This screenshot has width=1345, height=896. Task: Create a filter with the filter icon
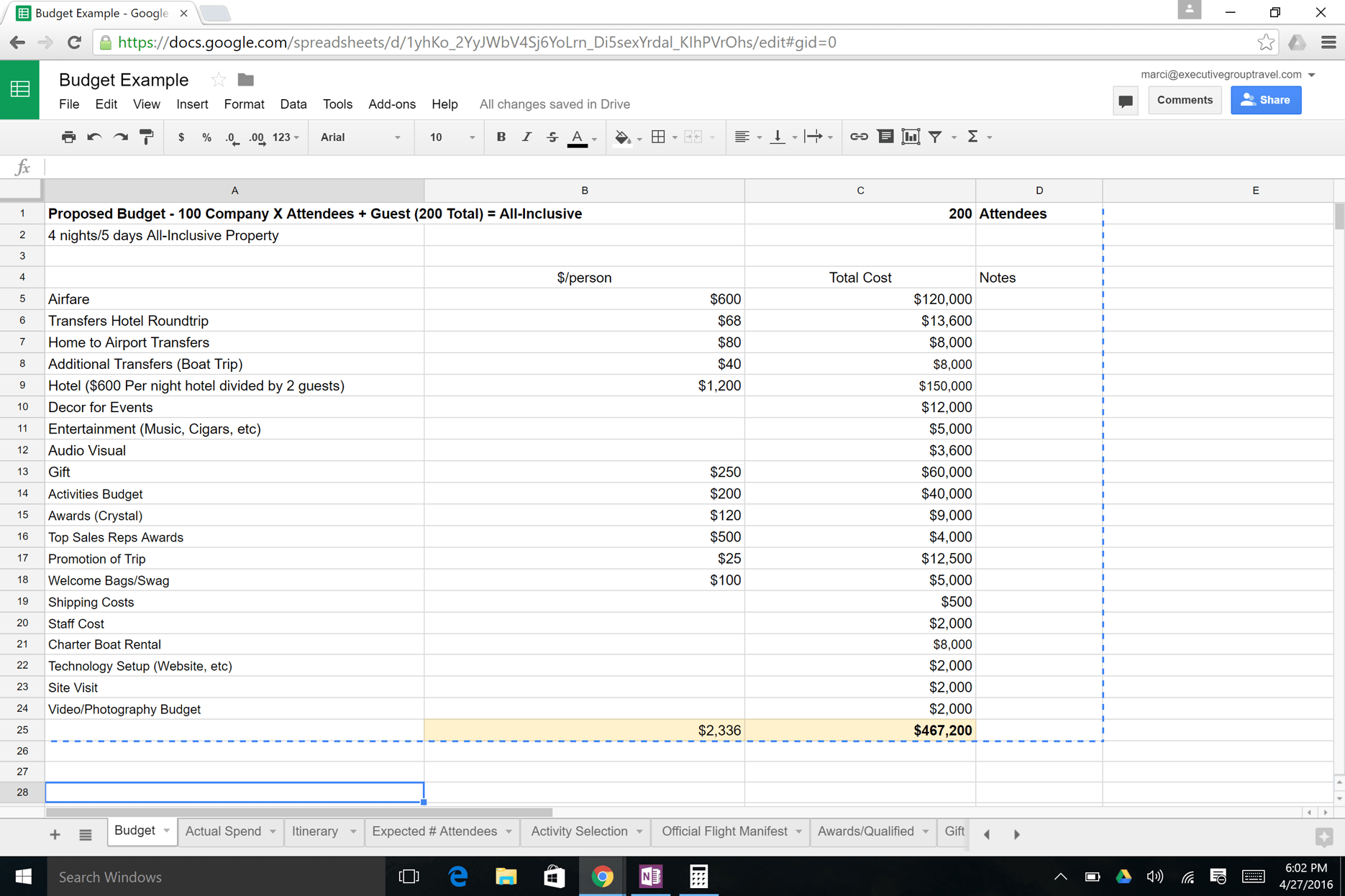coord(935,137)
